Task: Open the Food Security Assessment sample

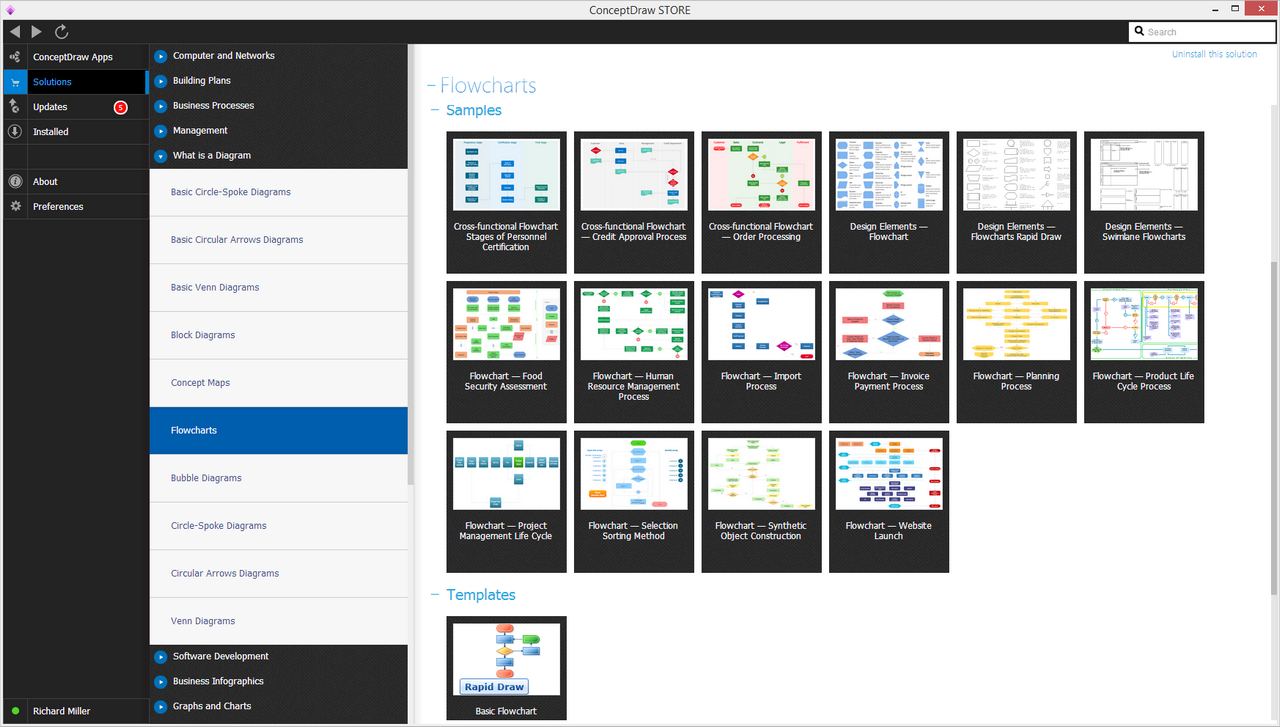Action: pos(506,352)
